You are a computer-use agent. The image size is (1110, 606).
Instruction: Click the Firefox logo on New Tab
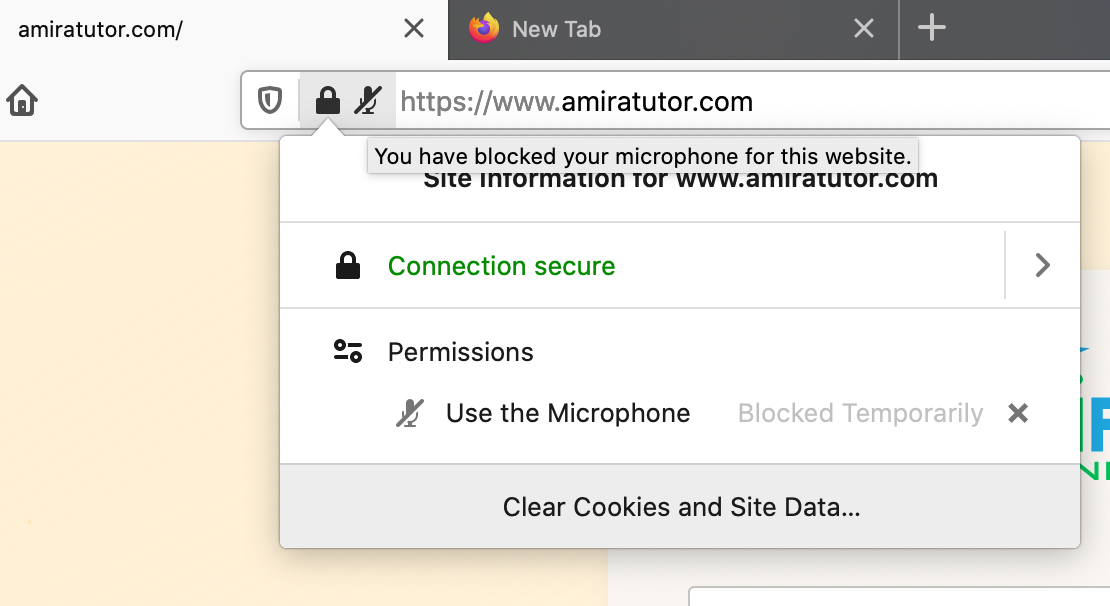484,28
